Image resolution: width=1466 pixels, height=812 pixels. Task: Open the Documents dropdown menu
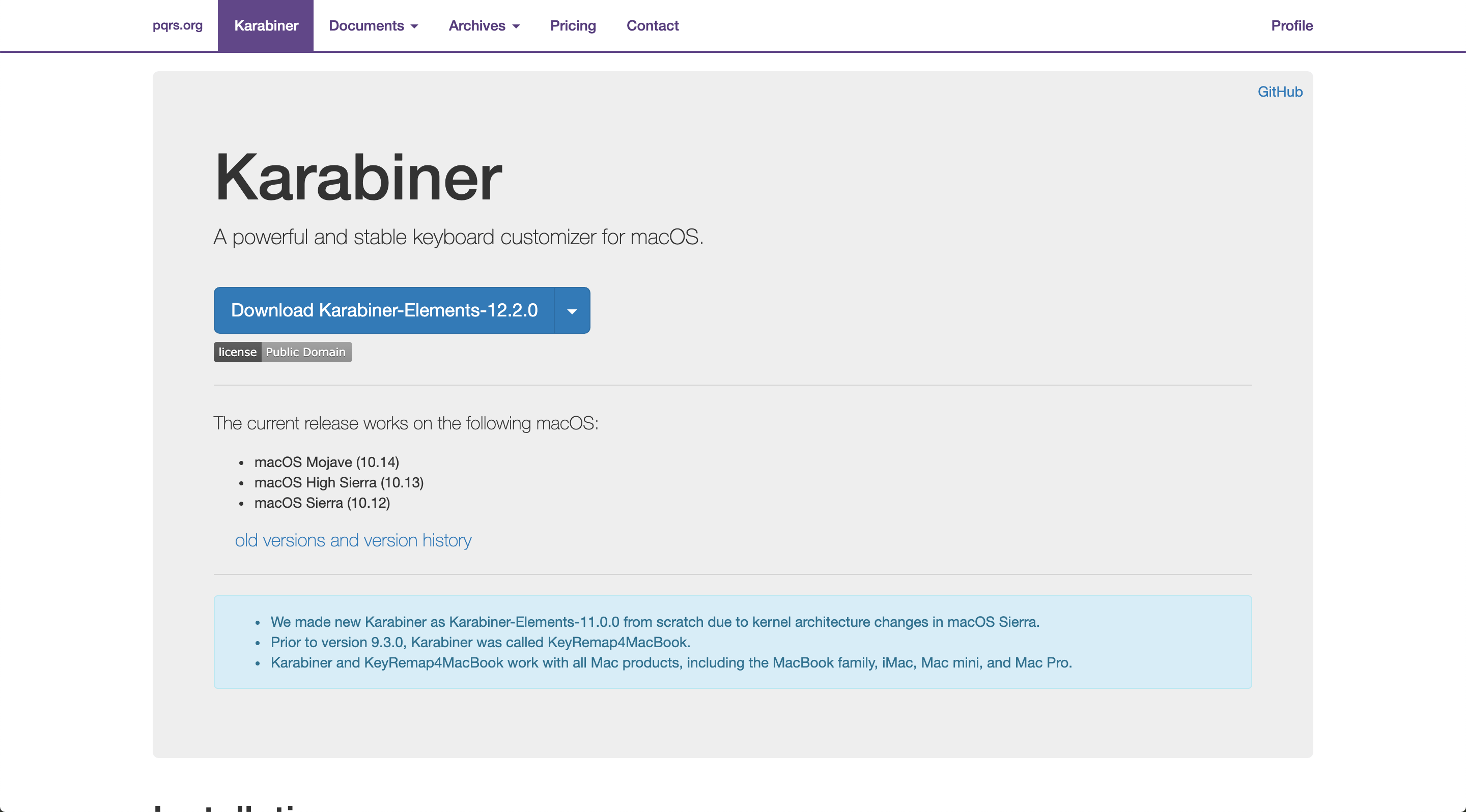[x=373, y=25]
